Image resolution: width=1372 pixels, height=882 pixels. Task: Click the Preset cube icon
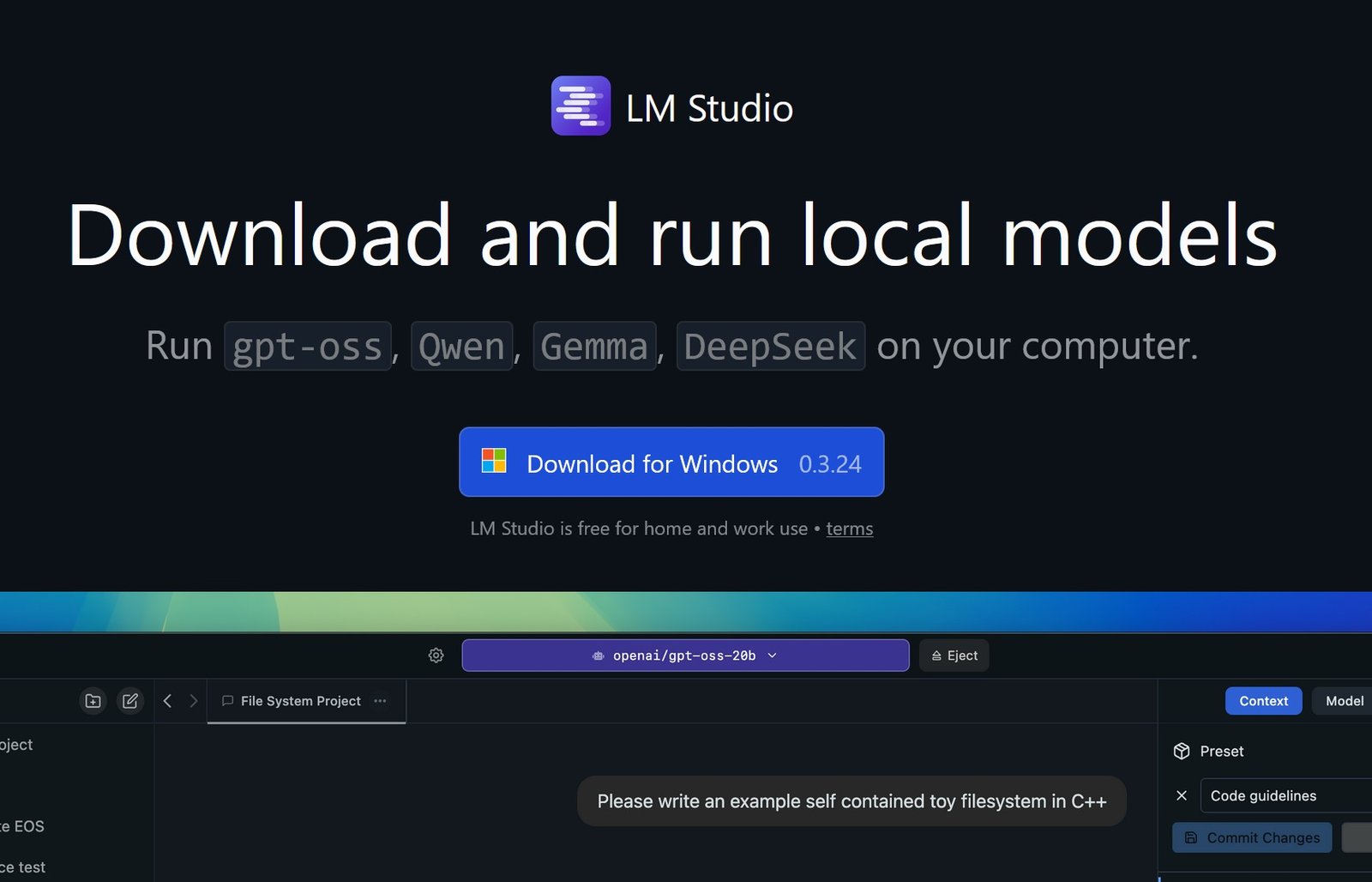(x=1181, y=751)
